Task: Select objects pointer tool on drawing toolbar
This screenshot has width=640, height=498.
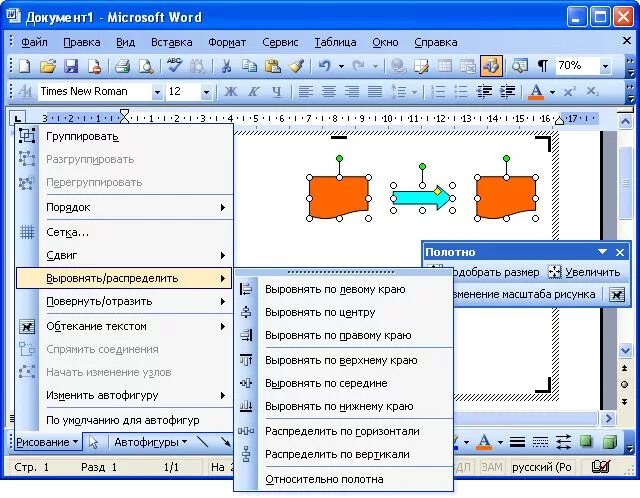Action: 93,442
